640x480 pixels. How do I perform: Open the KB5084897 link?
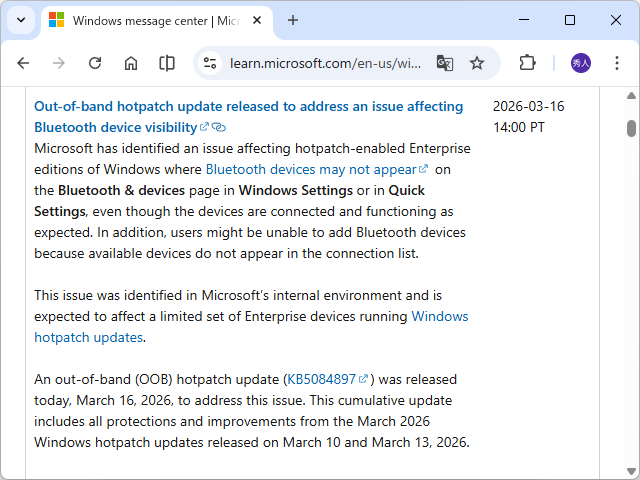[321, 379]
